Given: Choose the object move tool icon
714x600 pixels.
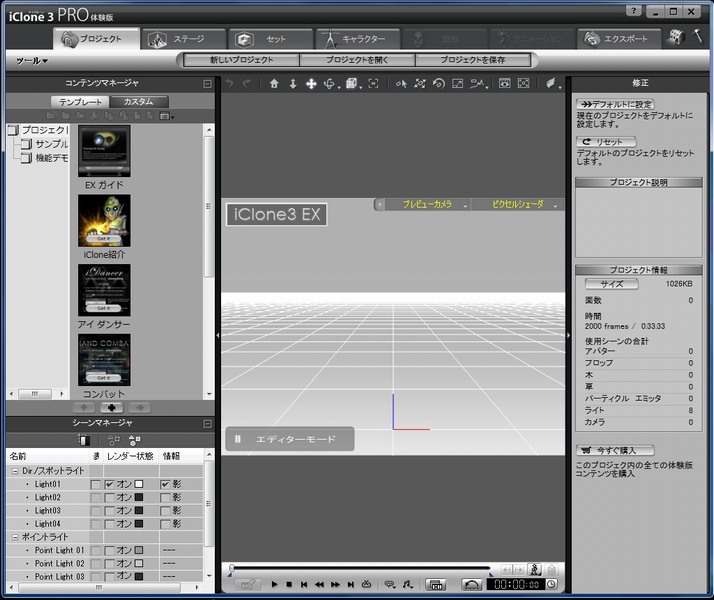Looking at the screenshot, I should point(420,83).
